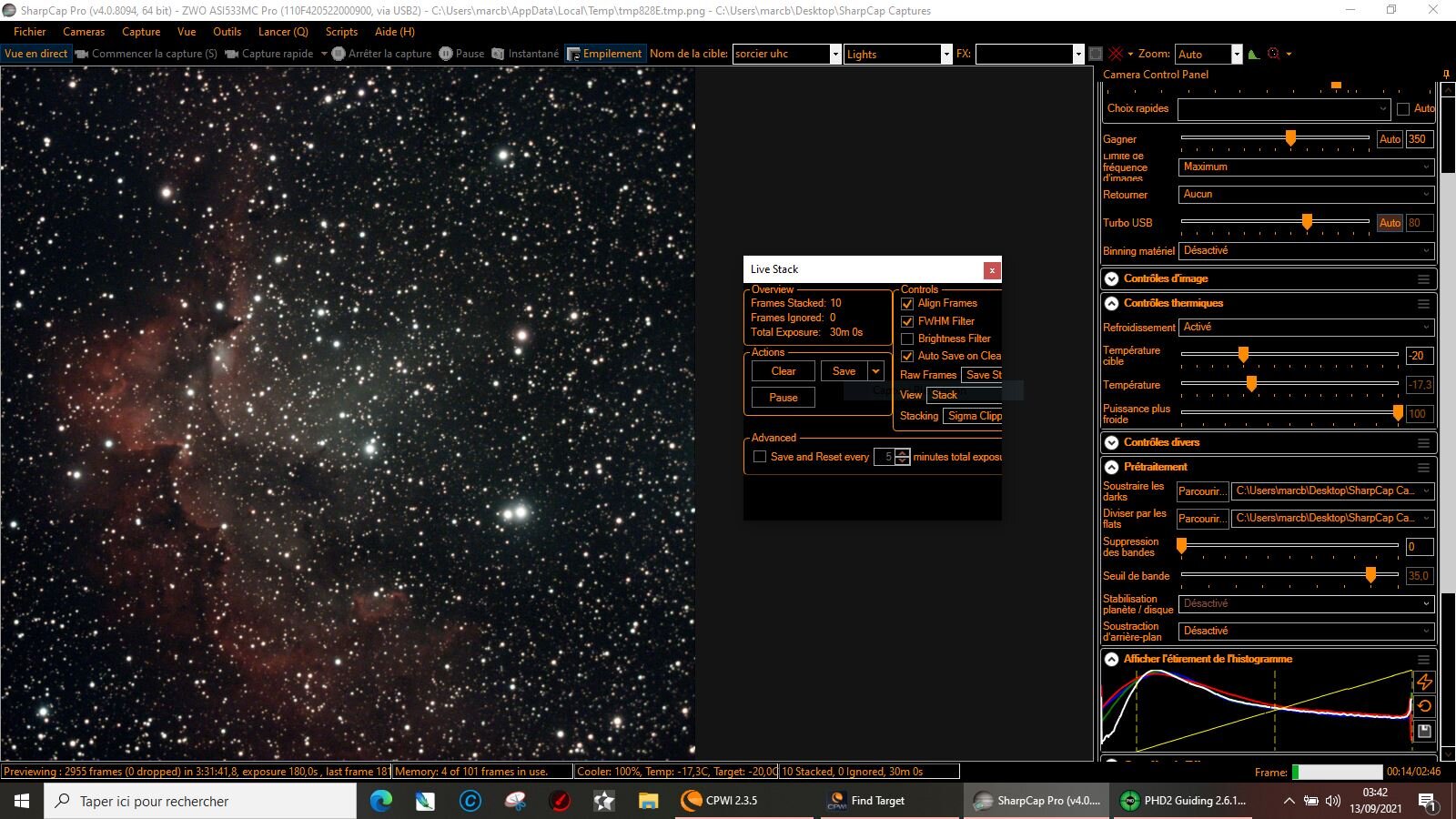Open PHD2 Guiding from the taskbar
This screenshot has height=819, width=1456.
(1184, 801)
